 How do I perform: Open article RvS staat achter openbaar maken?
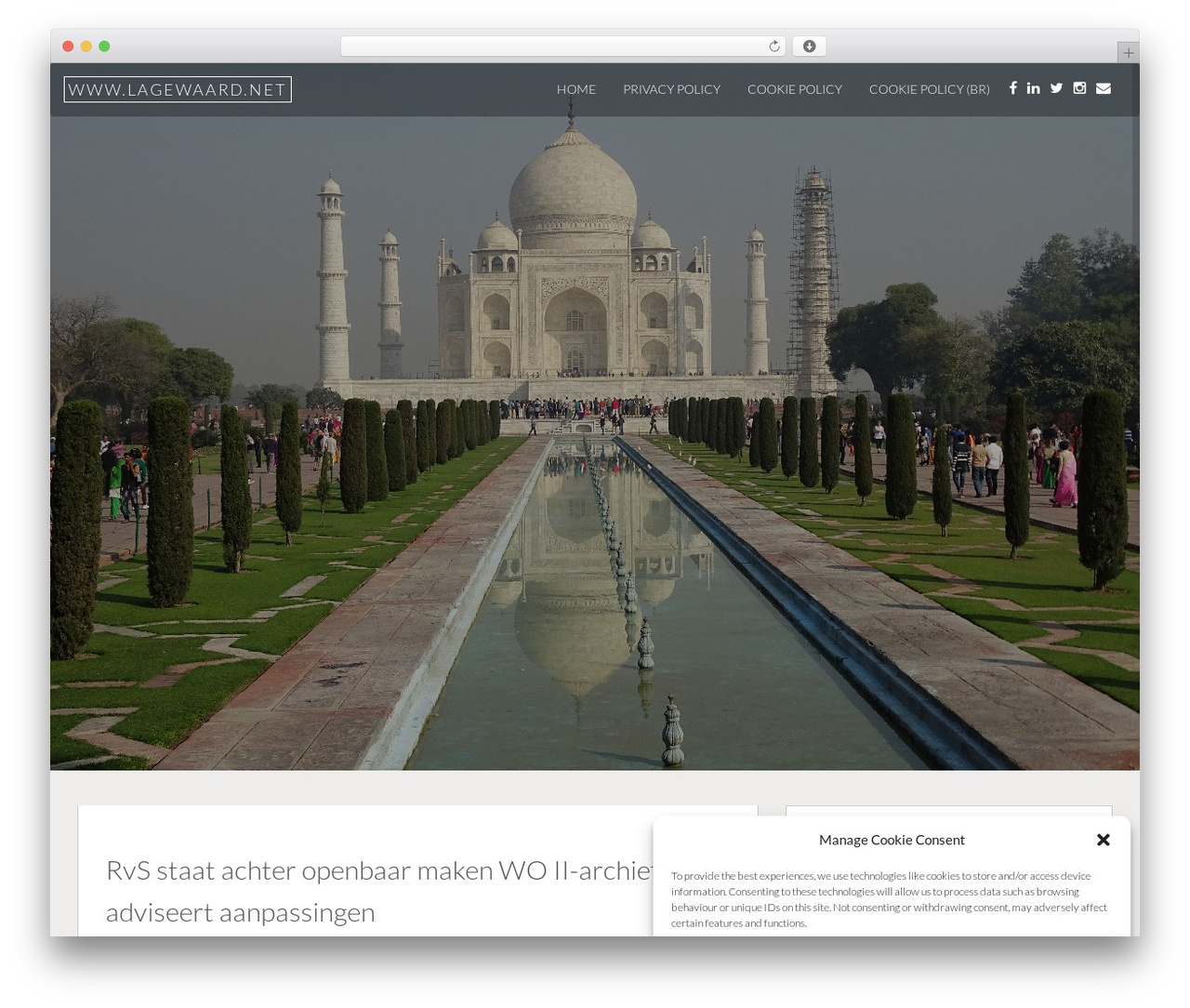379,891
